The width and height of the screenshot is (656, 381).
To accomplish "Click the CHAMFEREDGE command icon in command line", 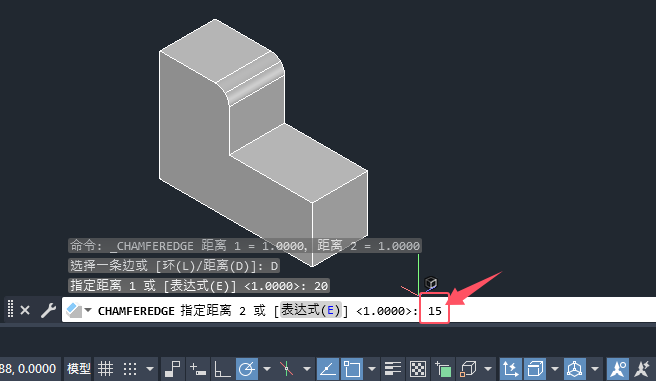I will click(x=74, y=310).
